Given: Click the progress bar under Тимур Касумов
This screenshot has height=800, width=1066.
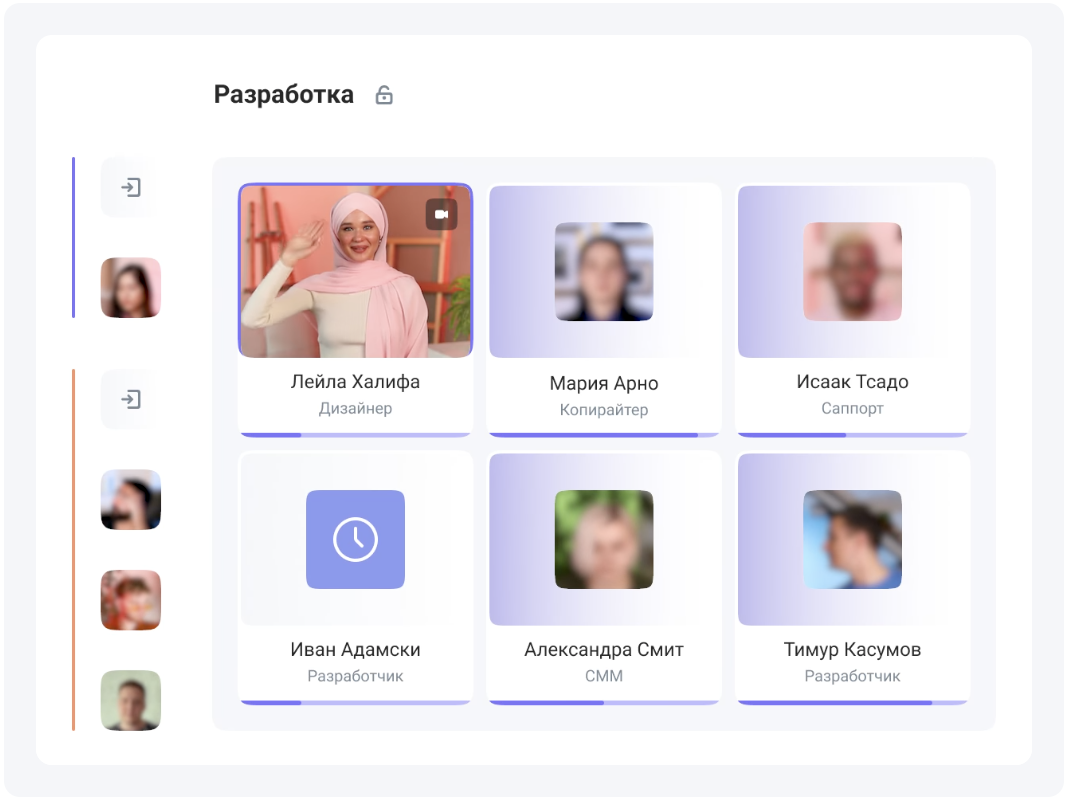Looking at the screenshot, I should 852,703.
